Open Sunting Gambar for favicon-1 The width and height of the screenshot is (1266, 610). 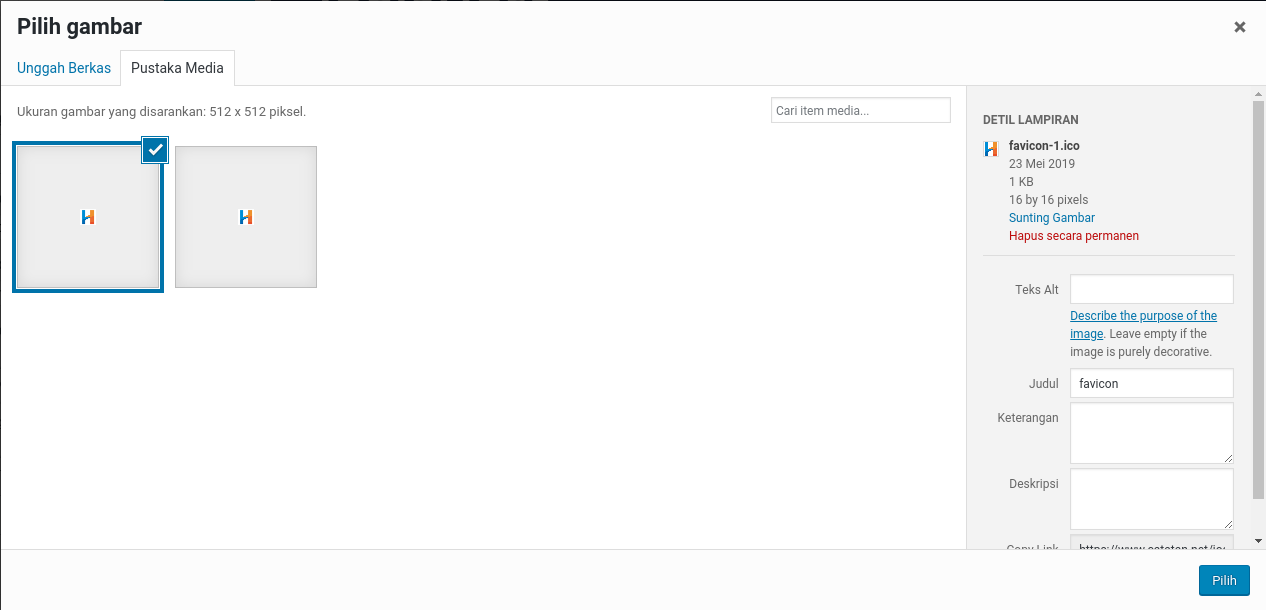coord(1051,217)
